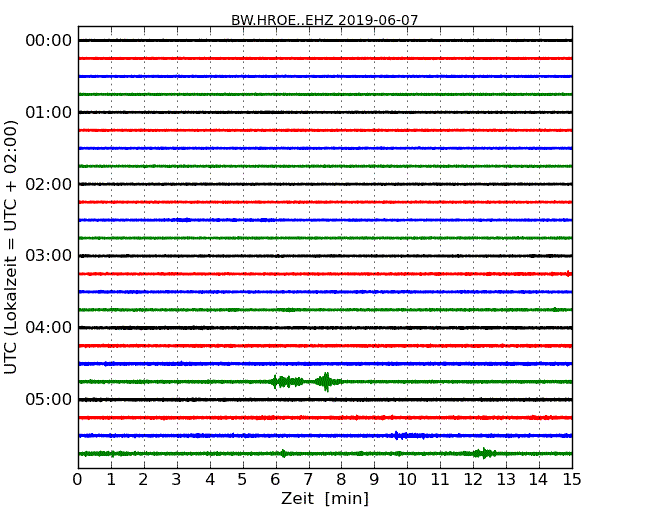Click the bottom green trace spike near minute 6.2
The height and width of the screenshot is (520, 650).
pos(283,453)
